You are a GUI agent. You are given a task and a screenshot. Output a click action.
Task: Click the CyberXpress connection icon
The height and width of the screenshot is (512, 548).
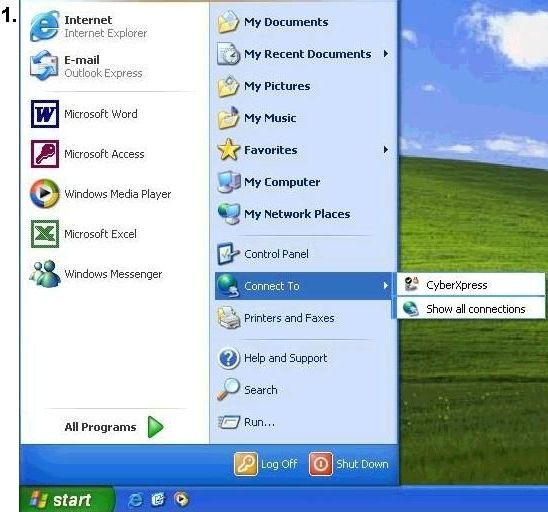(x=411, y=284)
